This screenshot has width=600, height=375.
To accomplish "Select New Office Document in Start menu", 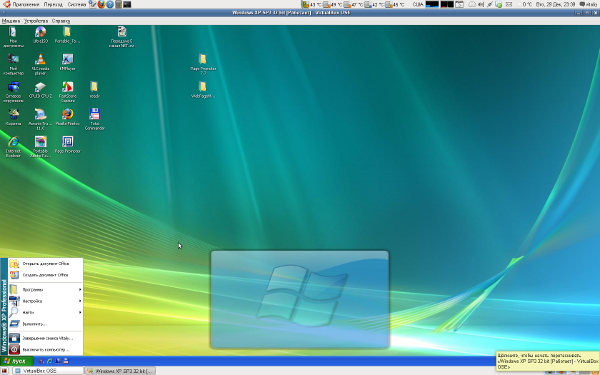I will [46, 275].
